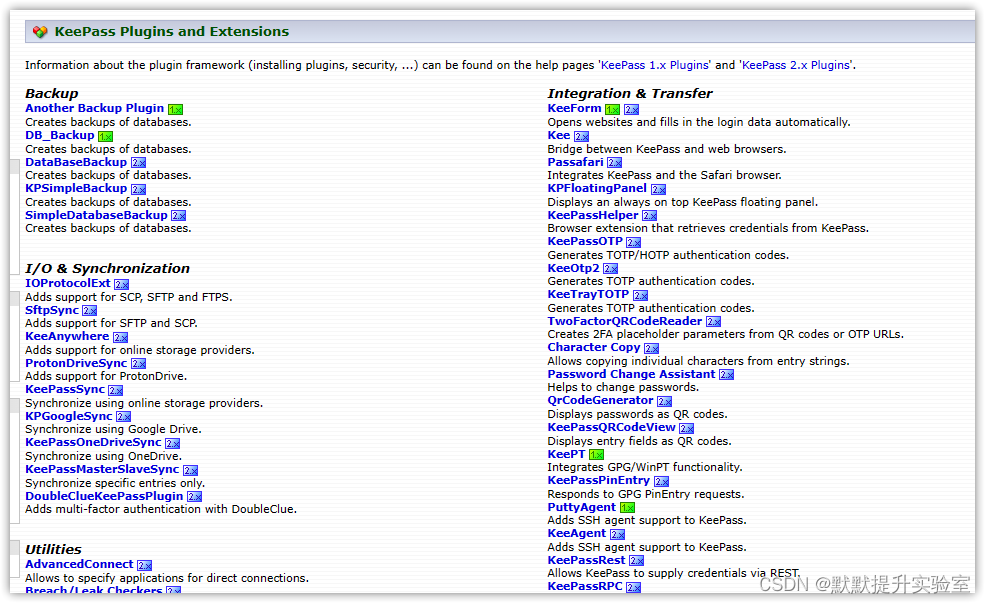985x603 pixels.
Task: Click the green 1.x badge next to KeeForm
Action: pyautogui.click(x=612, y=109)
